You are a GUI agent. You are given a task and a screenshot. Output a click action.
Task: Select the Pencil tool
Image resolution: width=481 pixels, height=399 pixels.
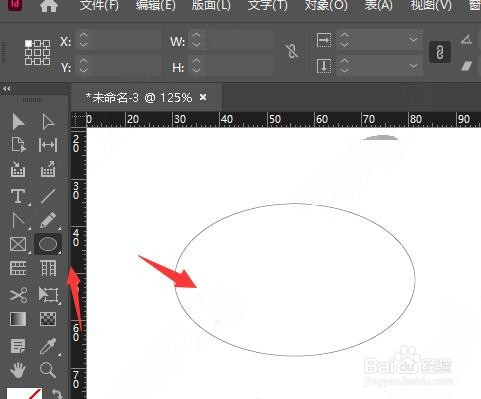point(48,220)
